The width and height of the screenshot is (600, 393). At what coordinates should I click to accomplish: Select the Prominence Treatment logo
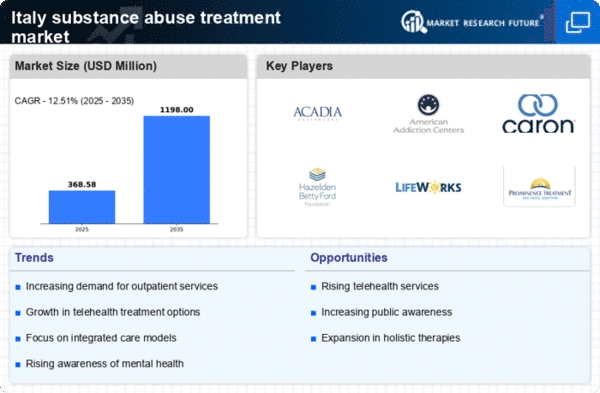[539, 188]
